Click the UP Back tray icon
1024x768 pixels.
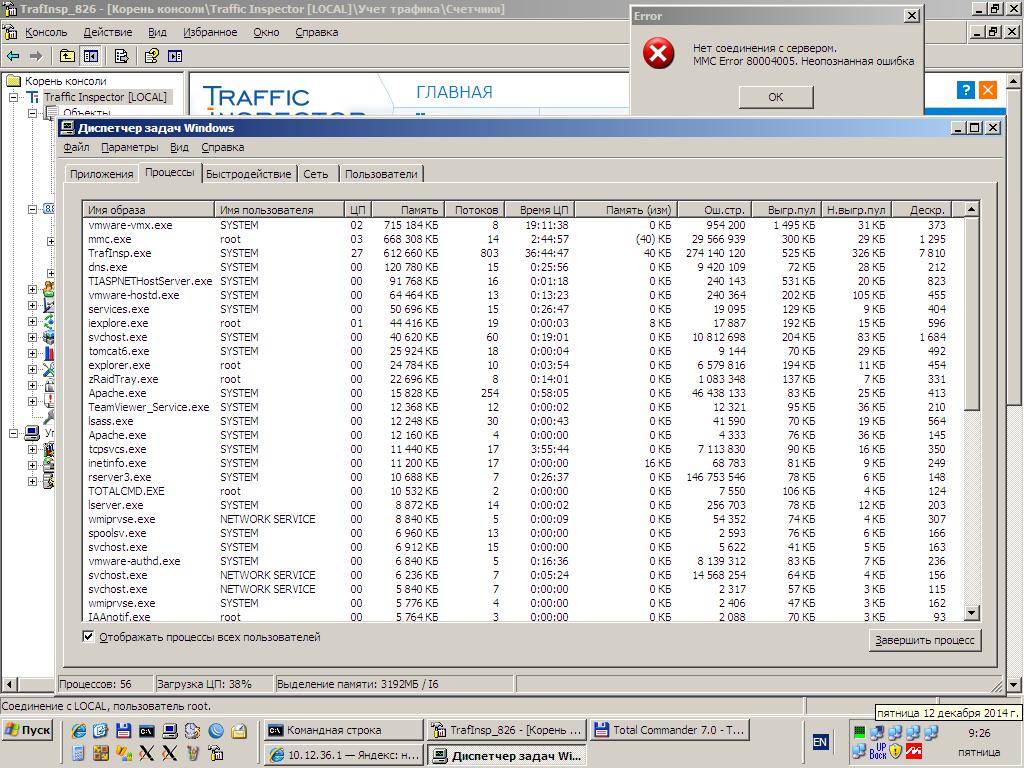tap(878, 752)
